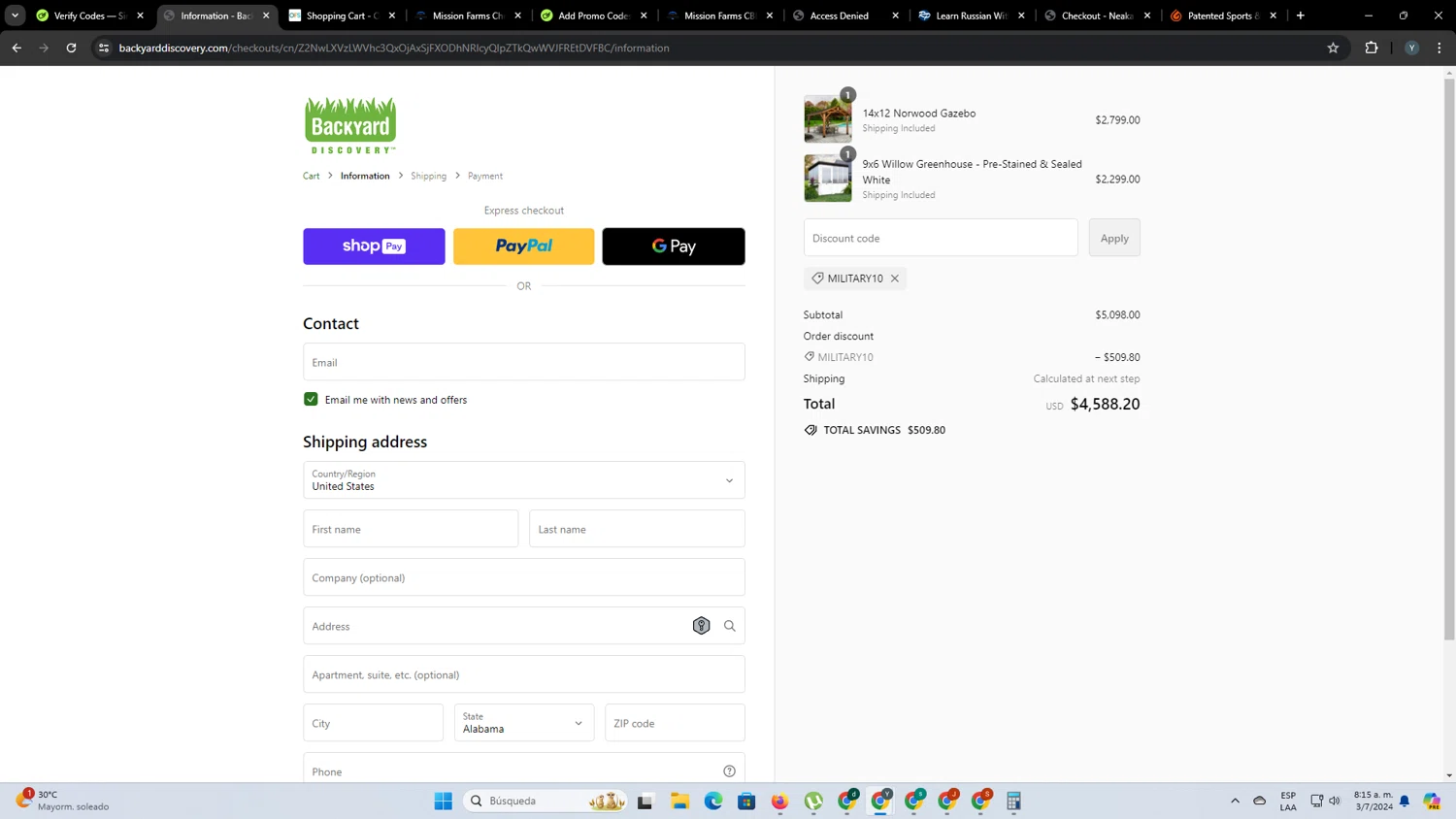The image size is (1456, 819).
Task: Show hidden system tray icons
Action: point(1235,801)
